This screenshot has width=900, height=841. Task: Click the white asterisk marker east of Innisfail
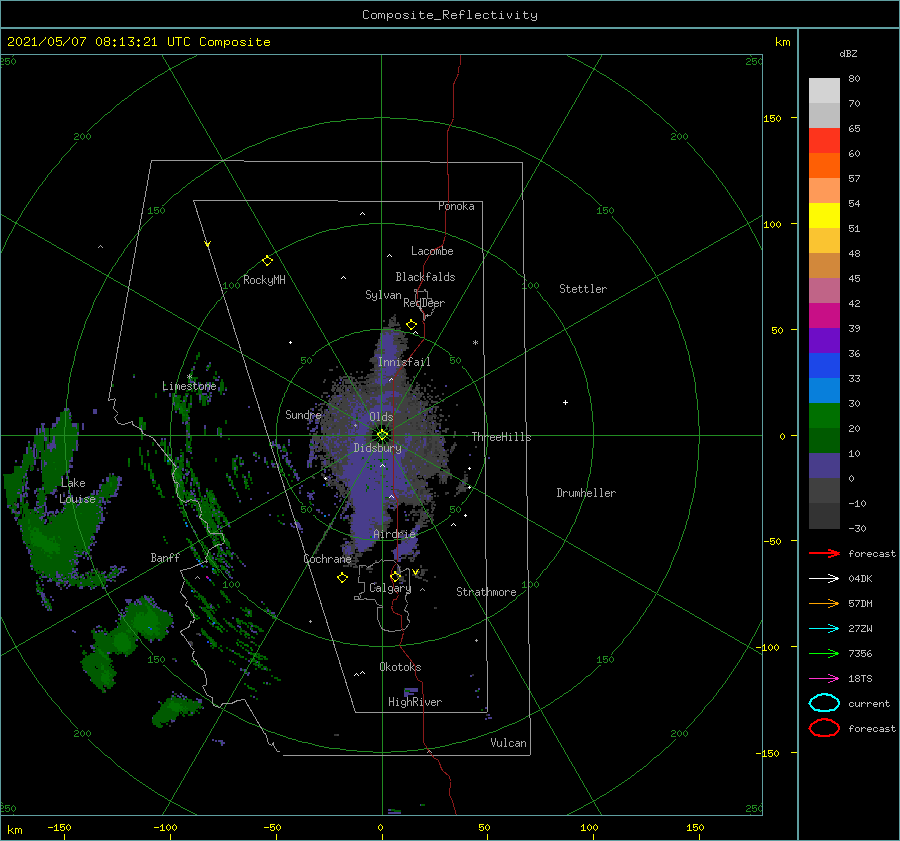coord(475,343)
